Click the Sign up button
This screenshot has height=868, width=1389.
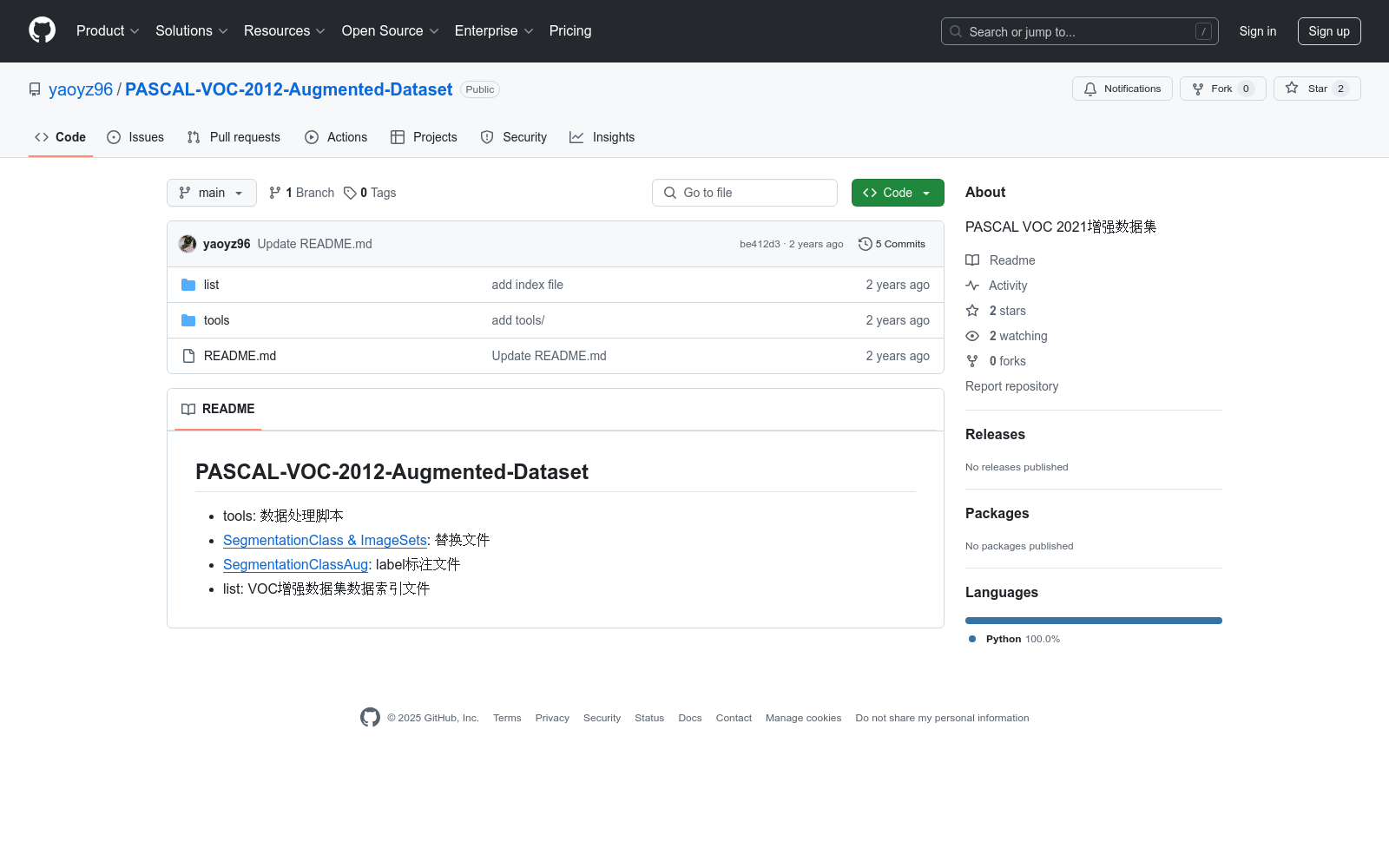[x=1329, y=31]
